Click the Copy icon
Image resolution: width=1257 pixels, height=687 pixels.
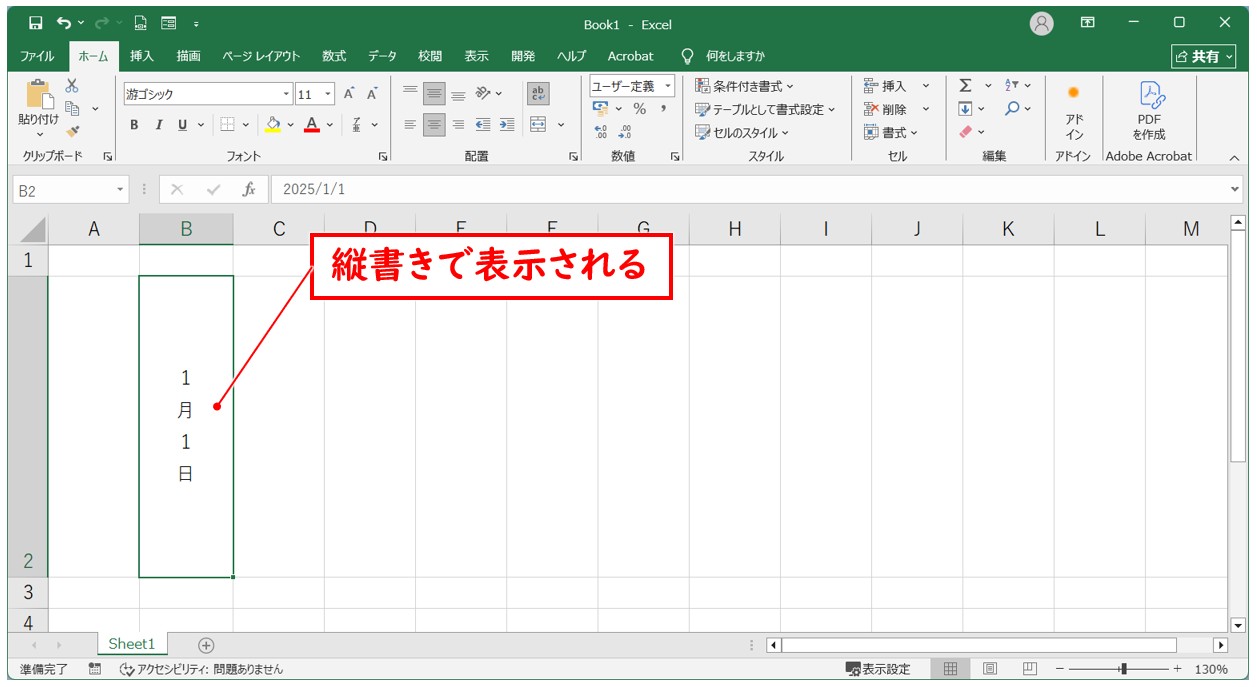tap(72, 108)
